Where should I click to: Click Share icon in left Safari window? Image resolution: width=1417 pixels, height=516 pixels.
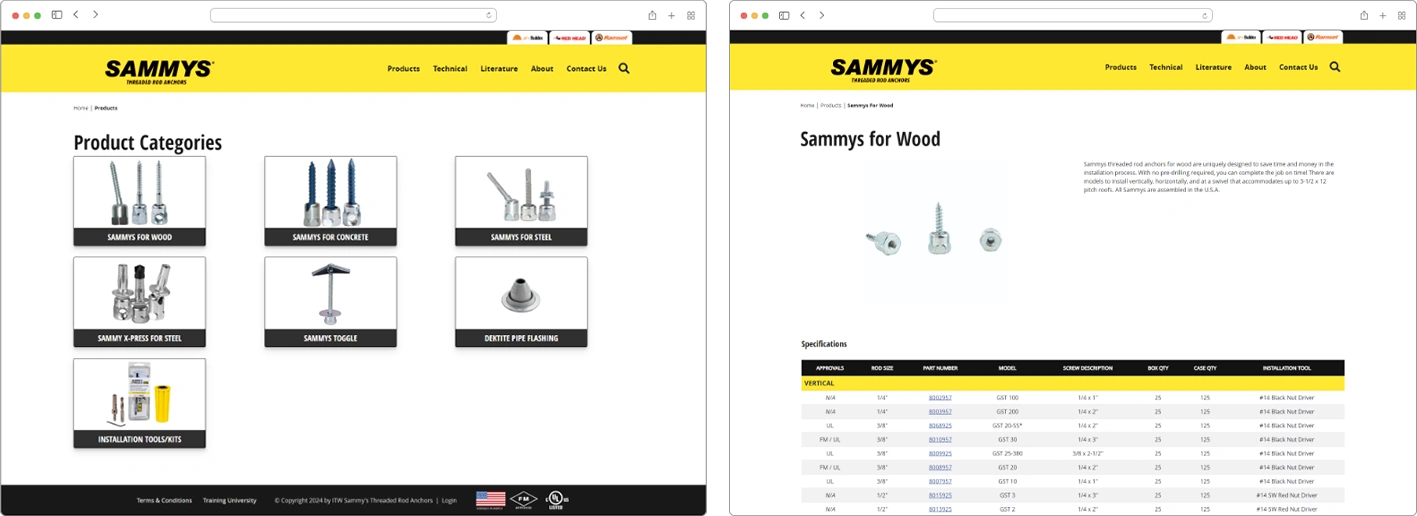[652, 15]
